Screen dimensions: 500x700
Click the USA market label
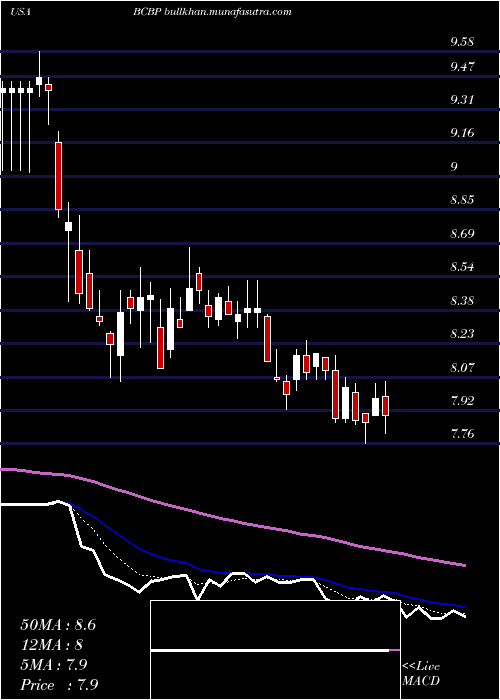[x=20, y=12]
